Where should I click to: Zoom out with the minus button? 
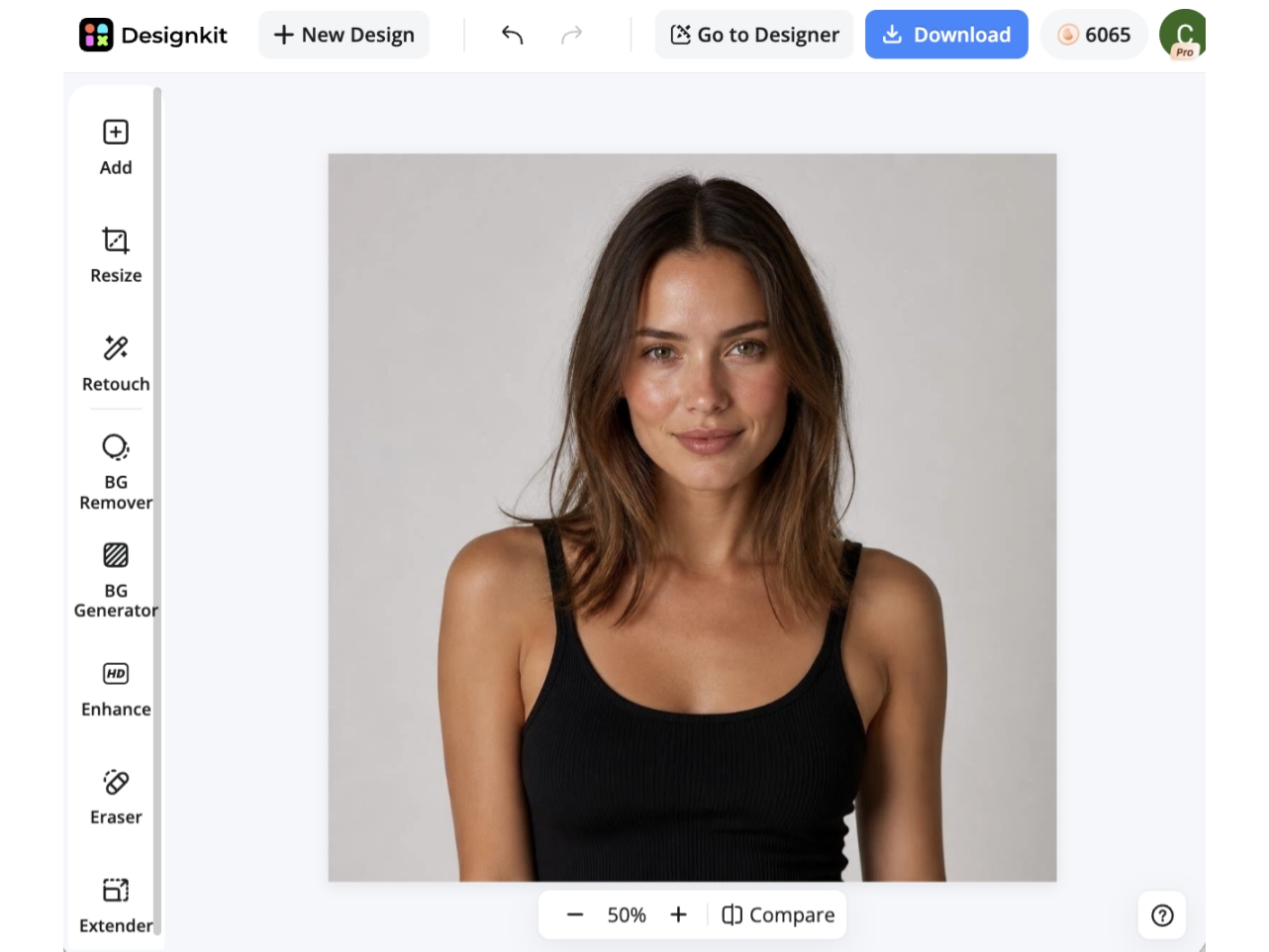pos(575,915)
